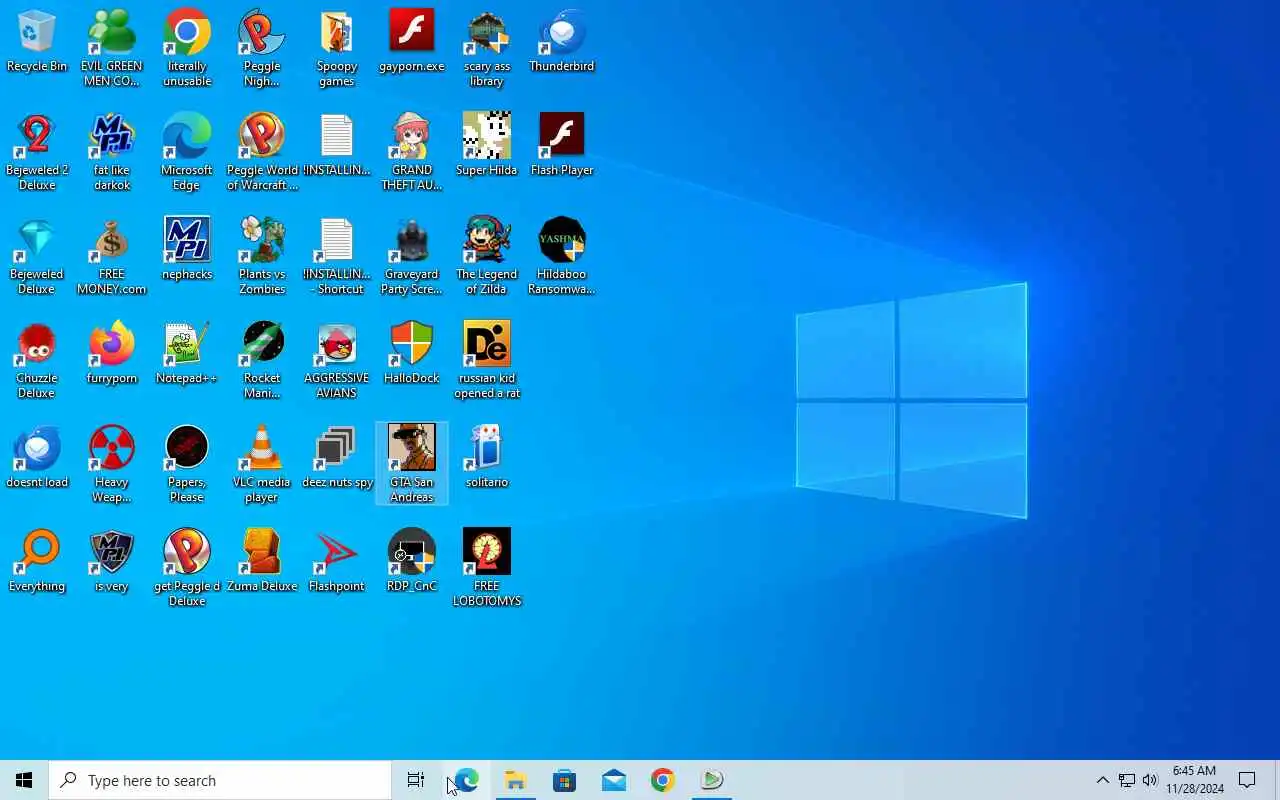Select the Plants vs Zombies shortcut
The width and height of the screenshot is (1280, 800).
tap(262, 256)
